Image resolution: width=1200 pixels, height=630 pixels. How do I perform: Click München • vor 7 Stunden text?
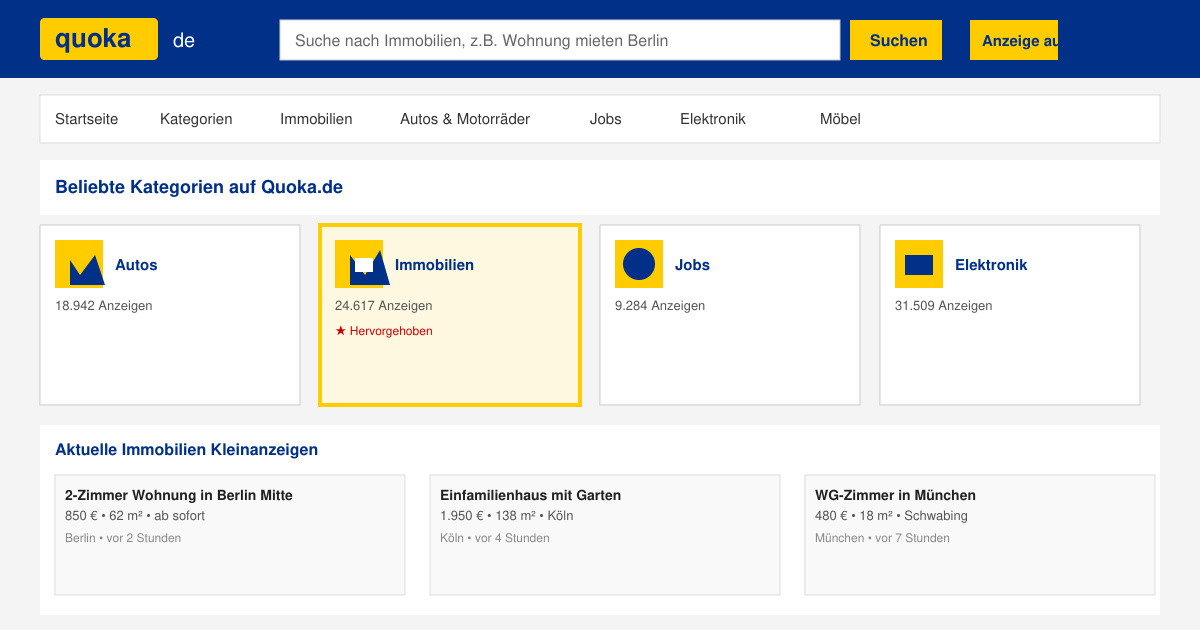pos(882,538)
